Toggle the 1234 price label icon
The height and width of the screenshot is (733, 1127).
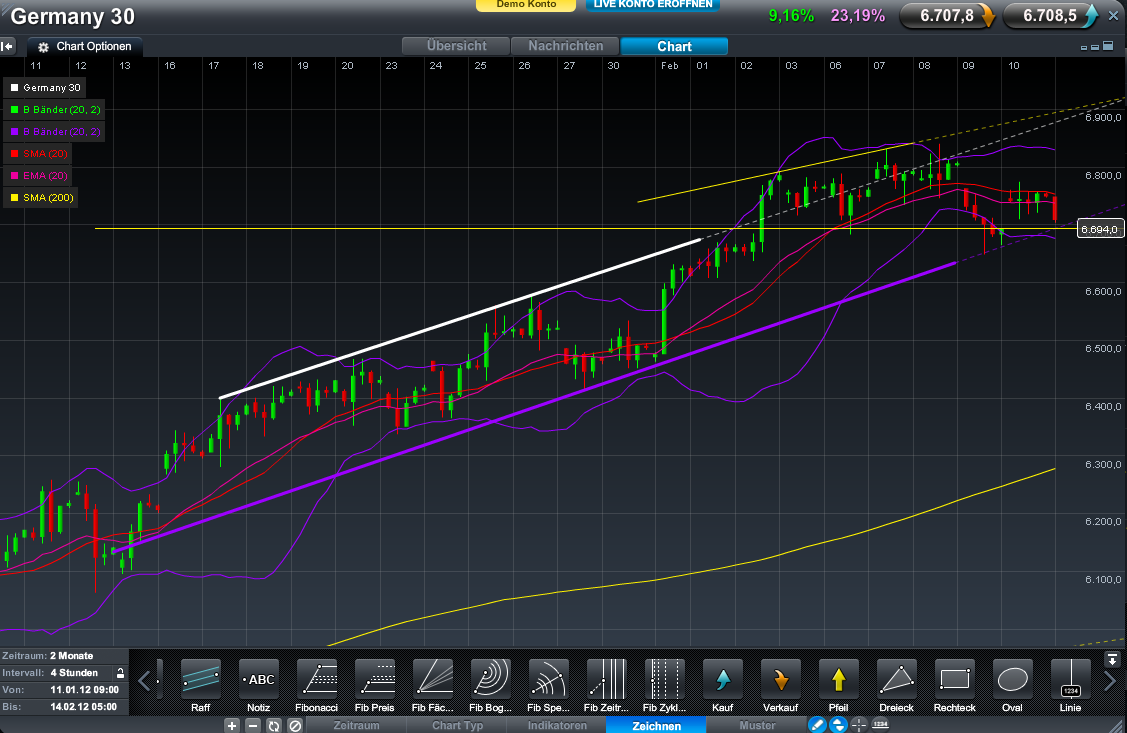coord(880,725)
